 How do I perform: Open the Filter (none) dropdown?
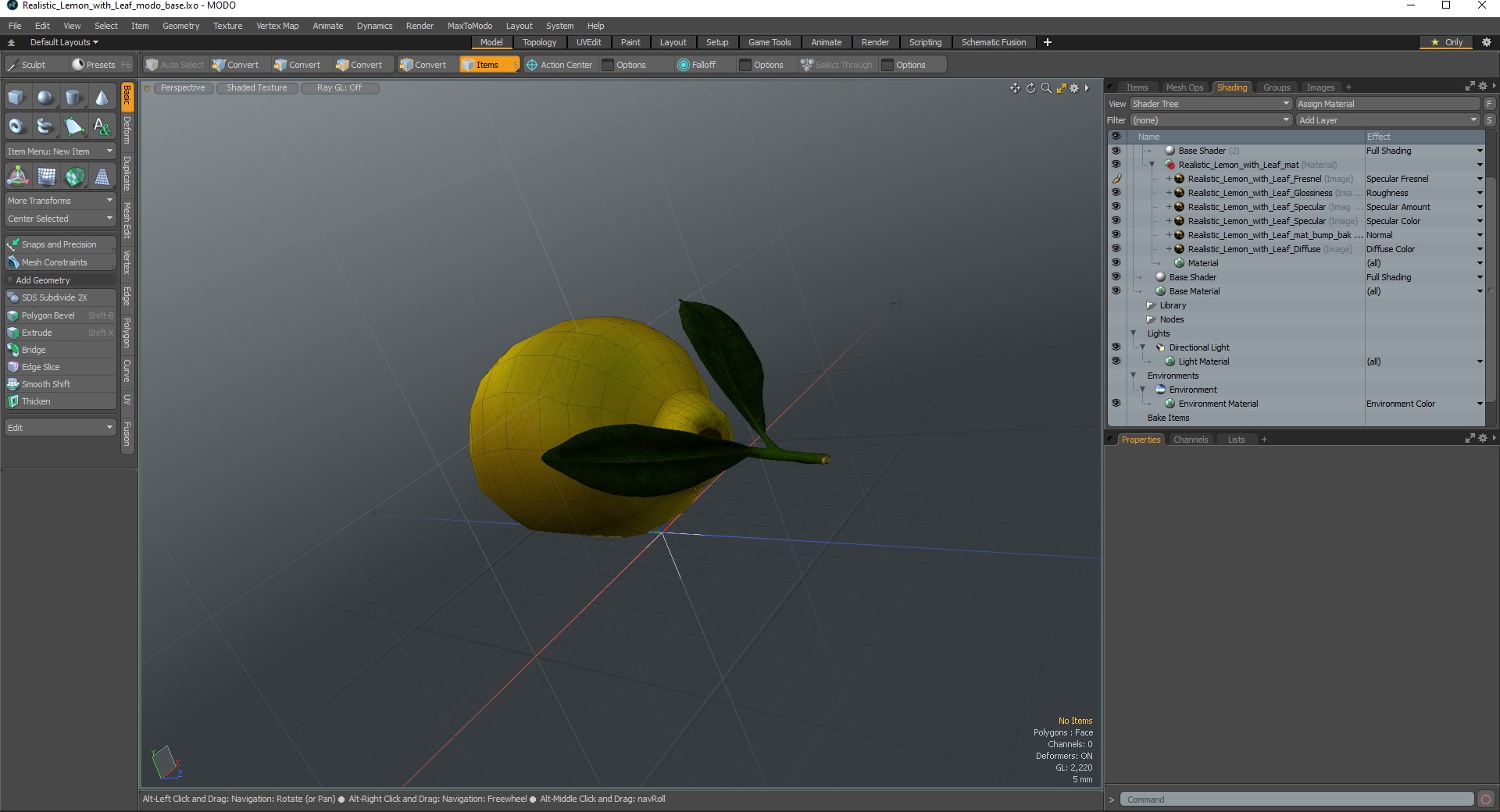1211,120
